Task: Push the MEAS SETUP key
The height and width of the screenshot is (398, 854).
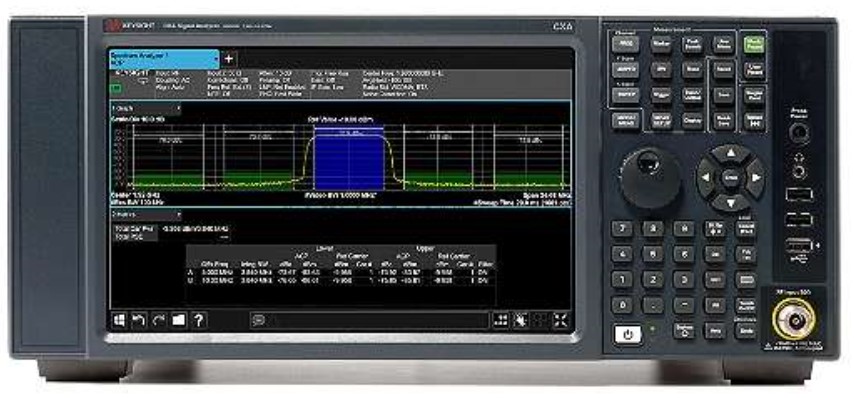Action: pyautogui.click(x=661, y=120)
